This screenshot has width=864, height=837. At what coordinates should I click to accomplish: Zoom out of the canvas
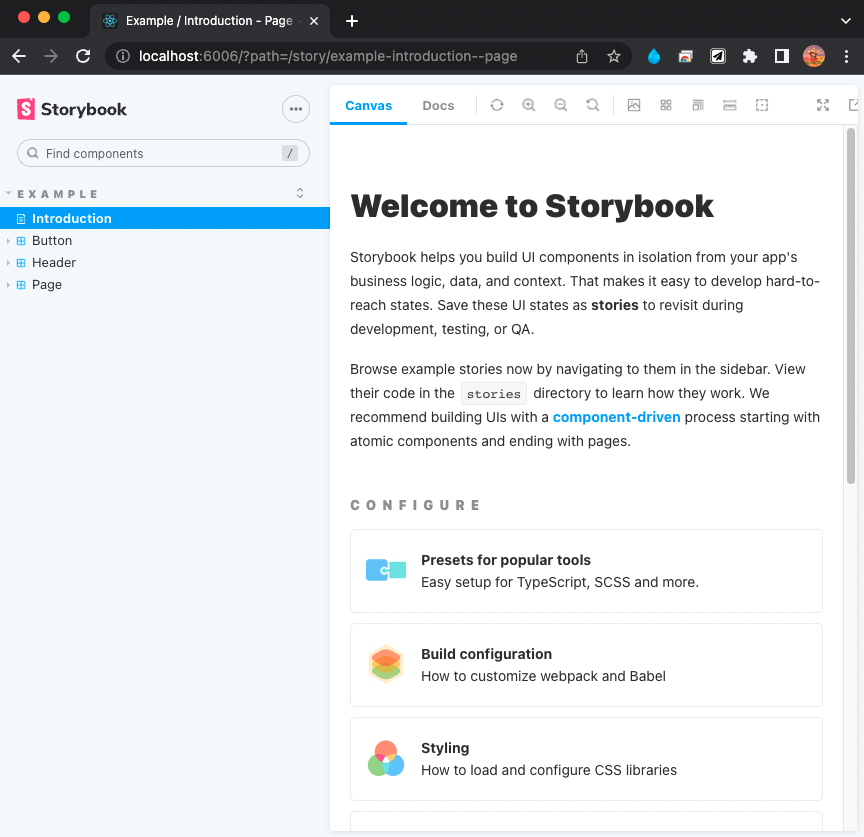[560, 105]
